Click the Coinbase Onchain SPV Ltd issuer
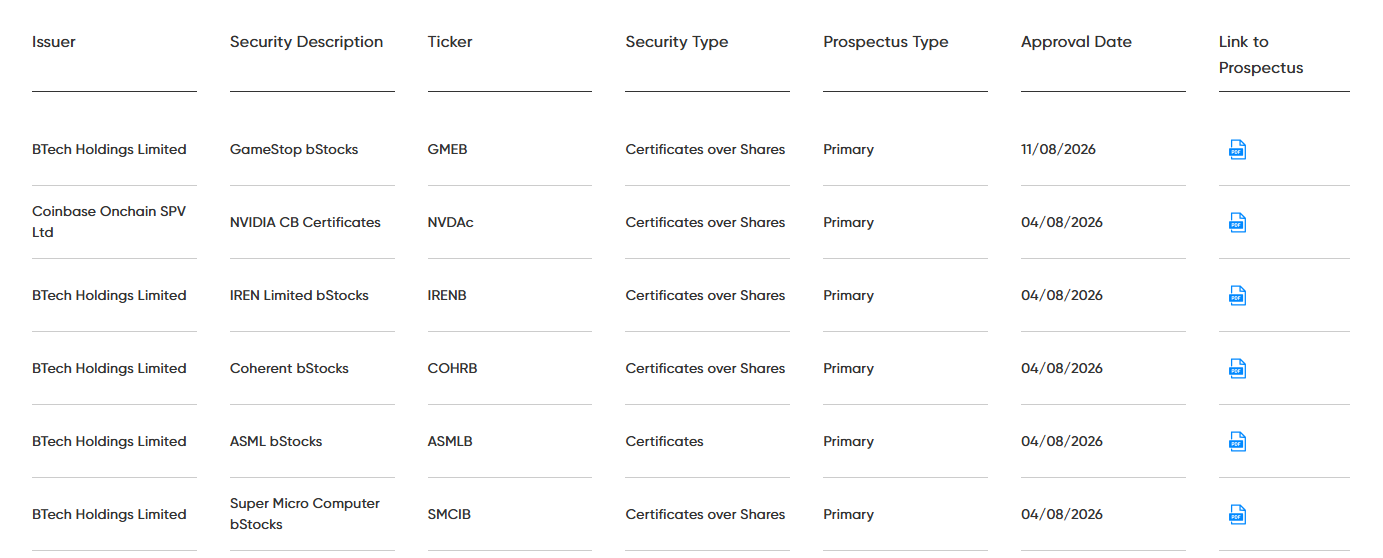 coord(109,222)
